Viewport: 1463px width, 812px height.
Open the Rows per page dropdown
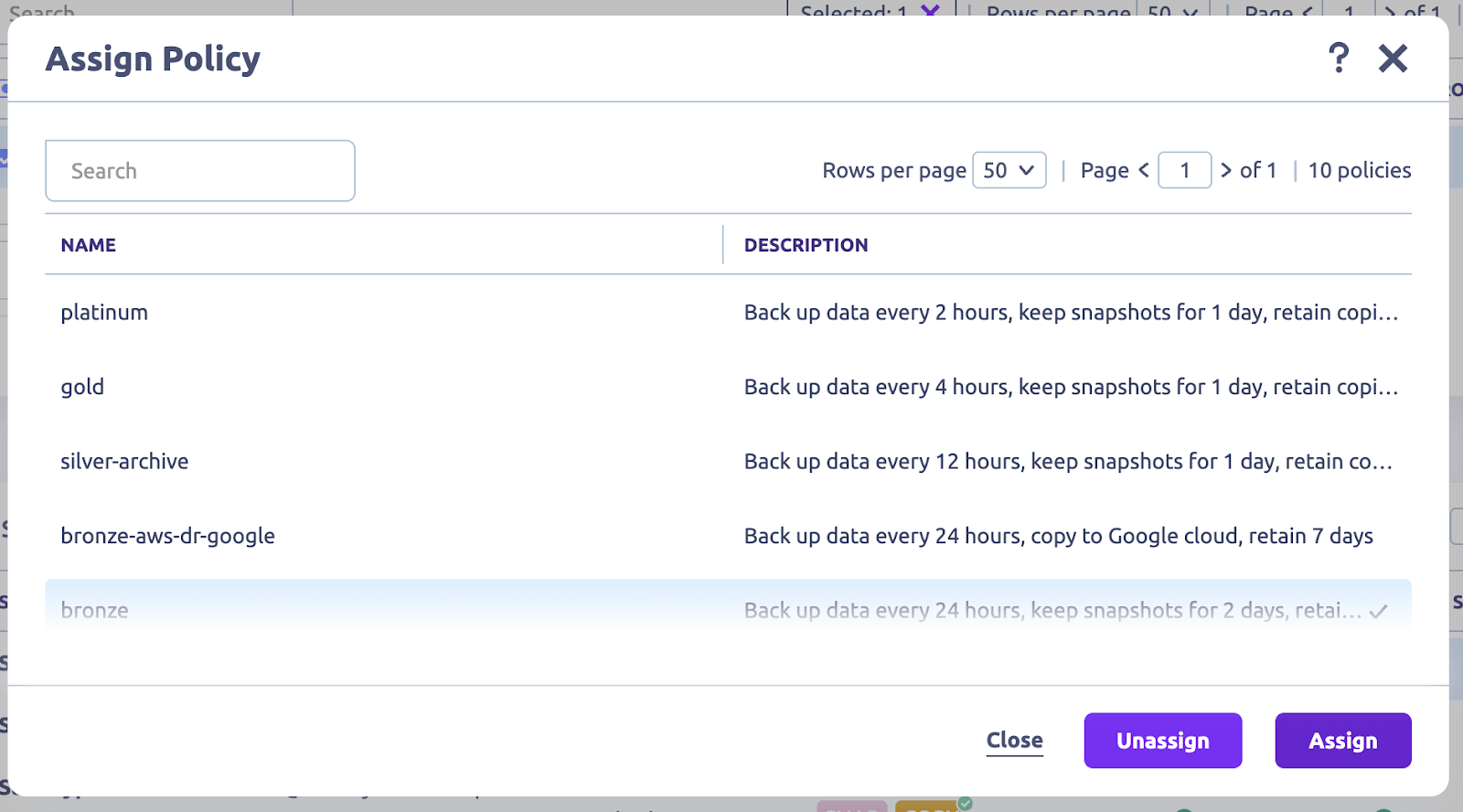click(x=1009, y=170)
